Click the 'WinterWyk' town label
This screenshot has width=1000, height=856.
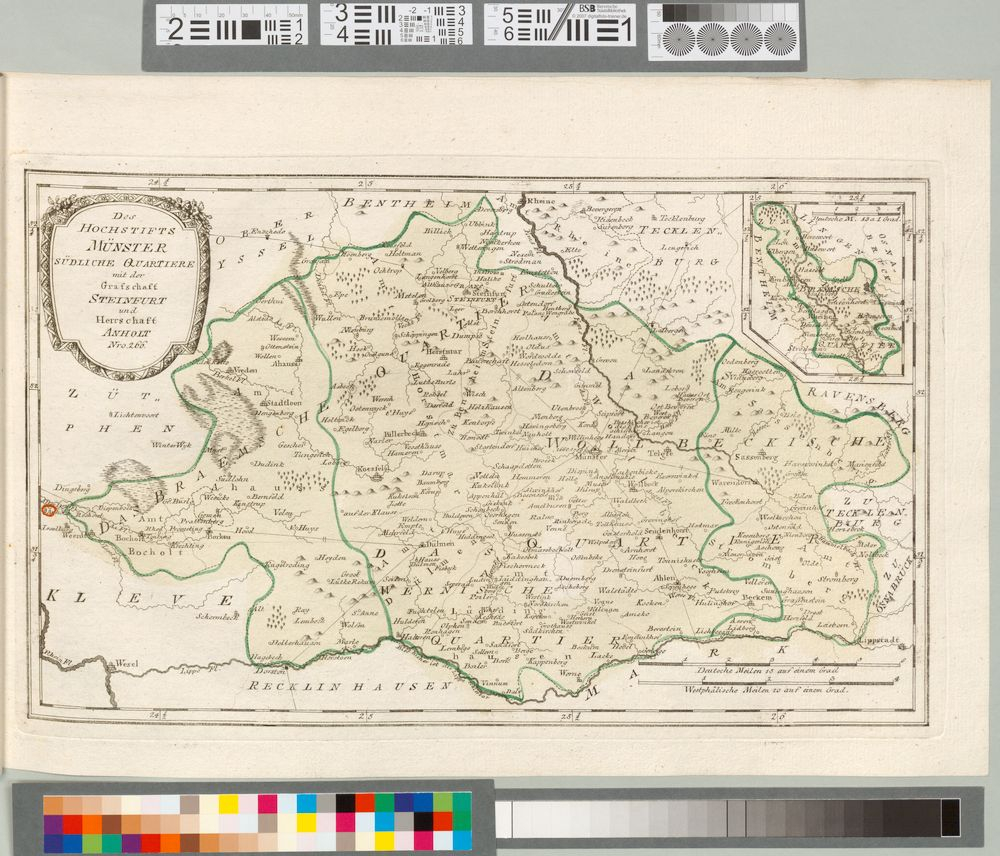pos(172,443)
